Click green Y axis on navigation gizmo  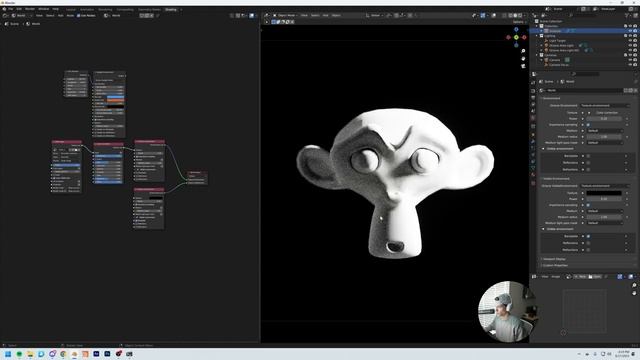[516, 38]
